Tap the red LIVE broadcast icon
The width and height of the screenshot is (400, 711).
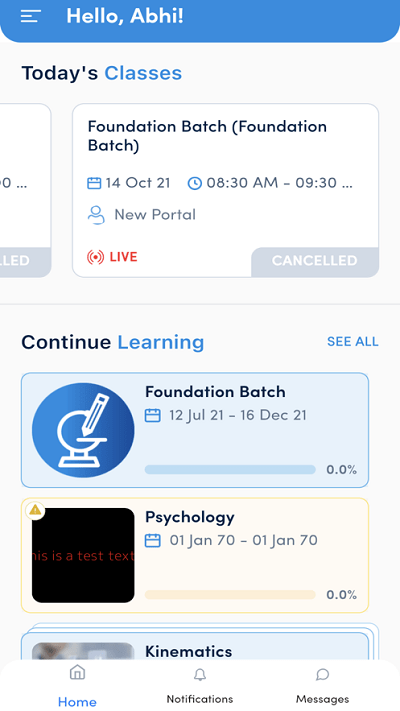click(95, 257)
